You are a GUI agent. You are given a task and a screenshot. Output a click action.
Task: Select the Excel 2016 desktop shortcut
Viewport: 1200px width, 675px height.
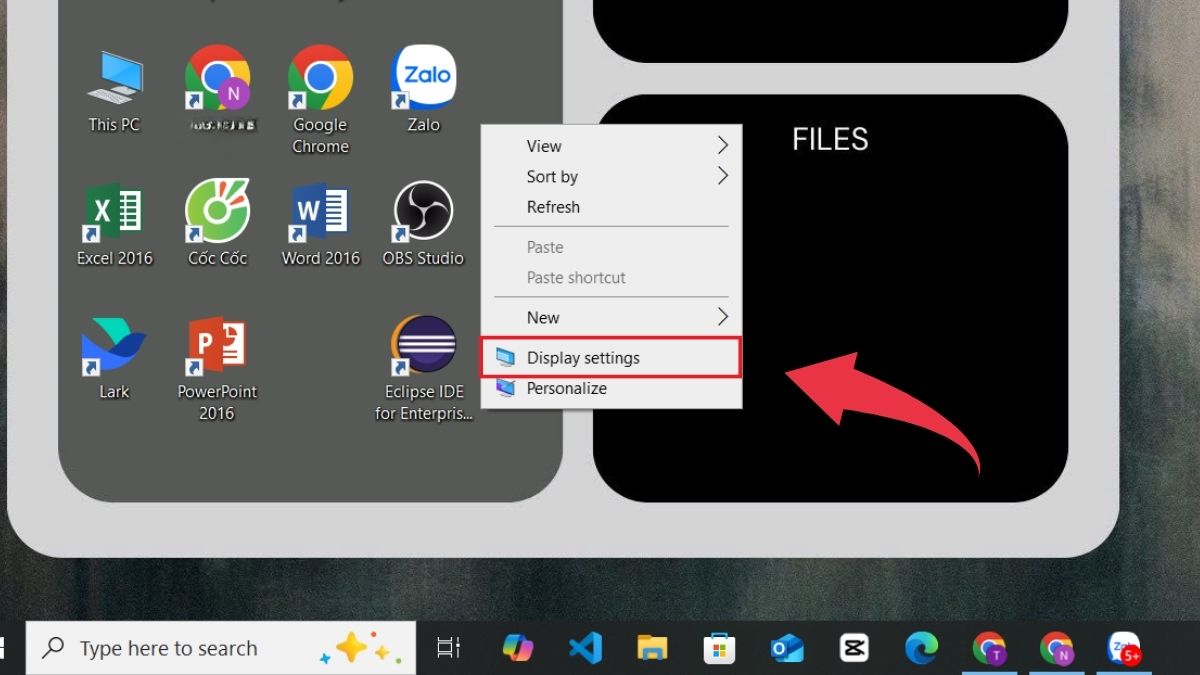coord(114,225)
